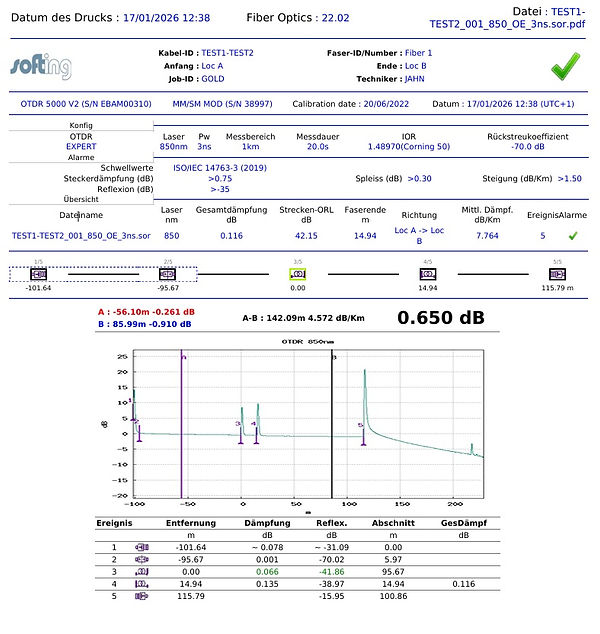Click the small green checkmark in EreignisAlarme
This screenshot has height=634, width=600.
point(573,236)
